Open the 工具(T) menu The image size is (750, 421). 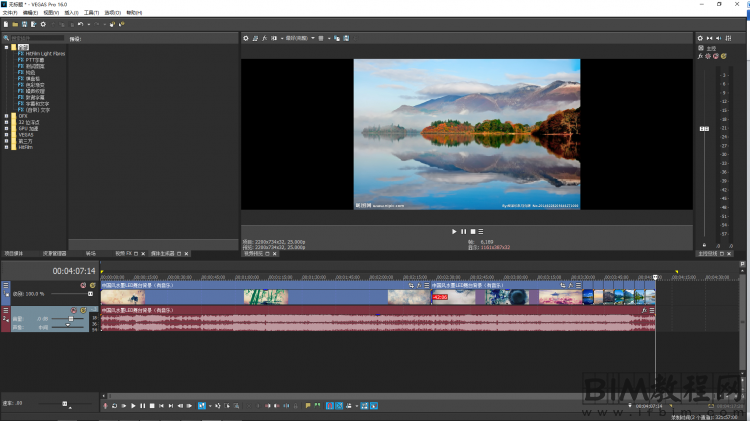(90, 12)
